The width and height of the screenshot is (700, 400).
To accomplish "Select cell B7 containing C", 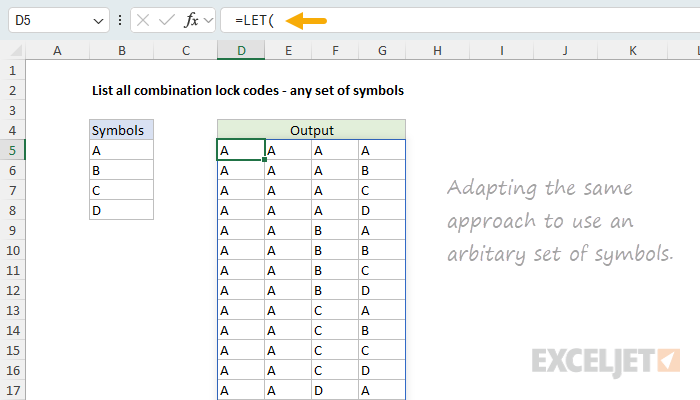I will pyautogui.click(x=121, y=191).
